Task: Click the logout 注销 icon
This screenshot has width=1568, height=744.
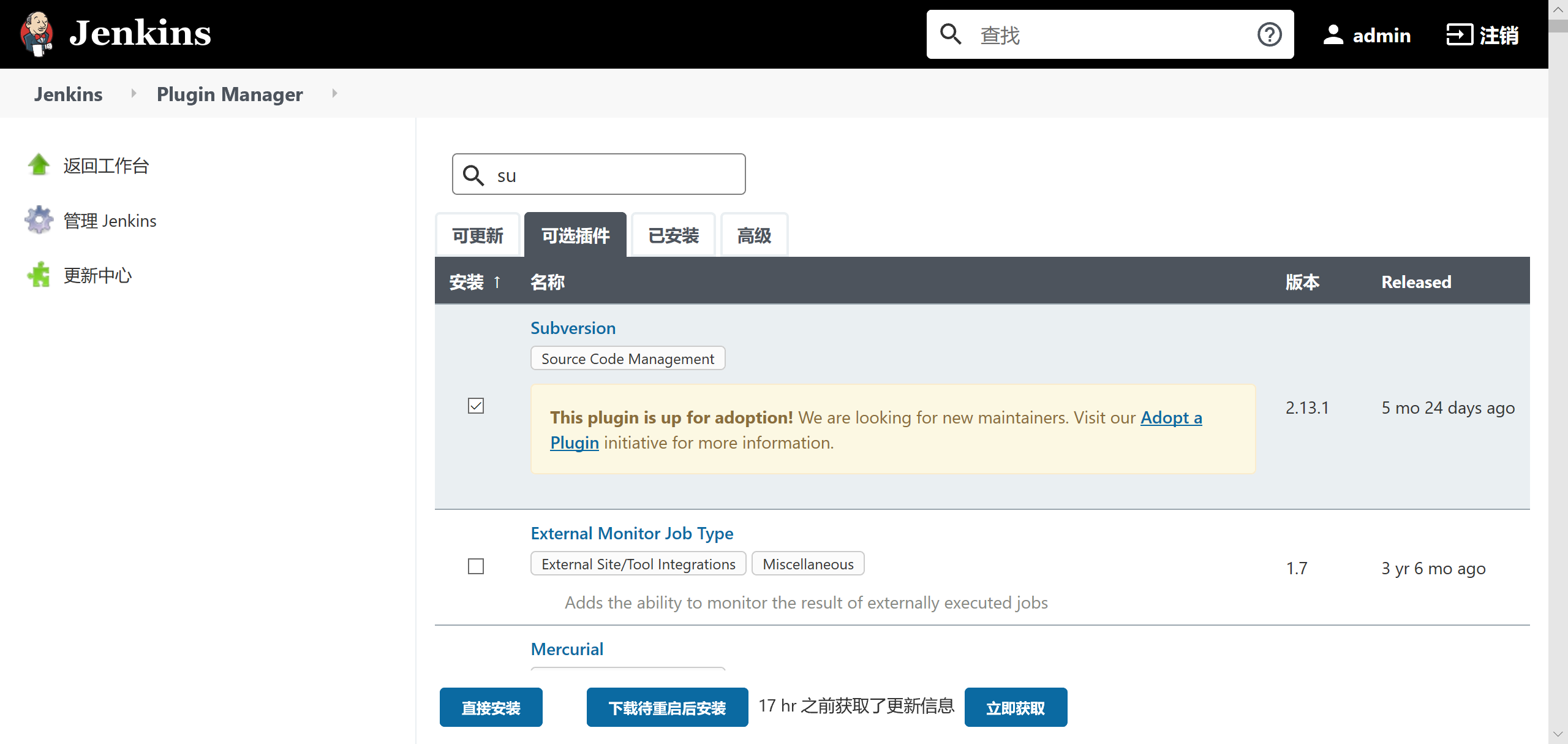Action: [x=1459, y=35]
